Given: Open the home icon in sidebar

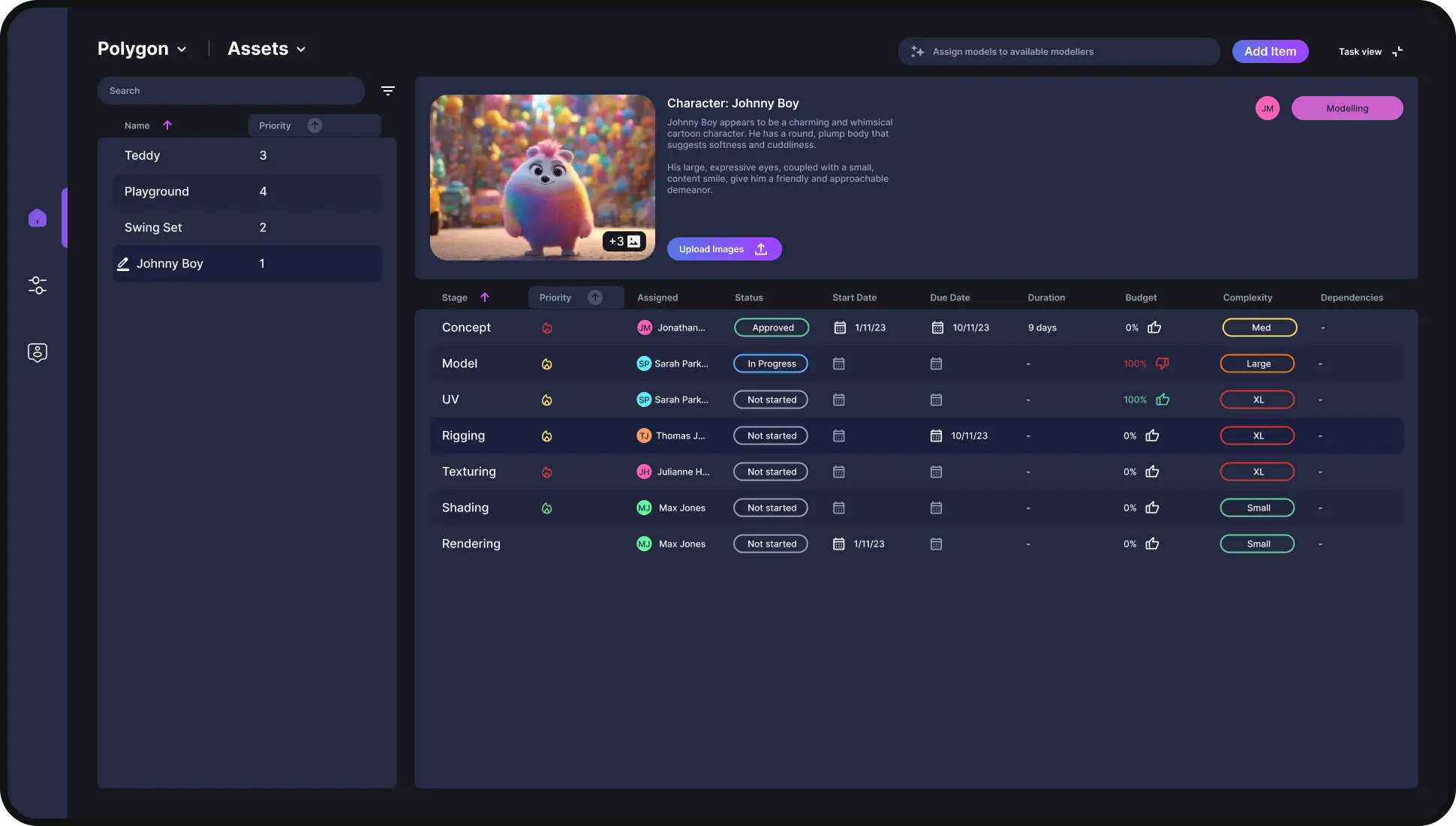Looking at the screenshot, I should 38,218.
